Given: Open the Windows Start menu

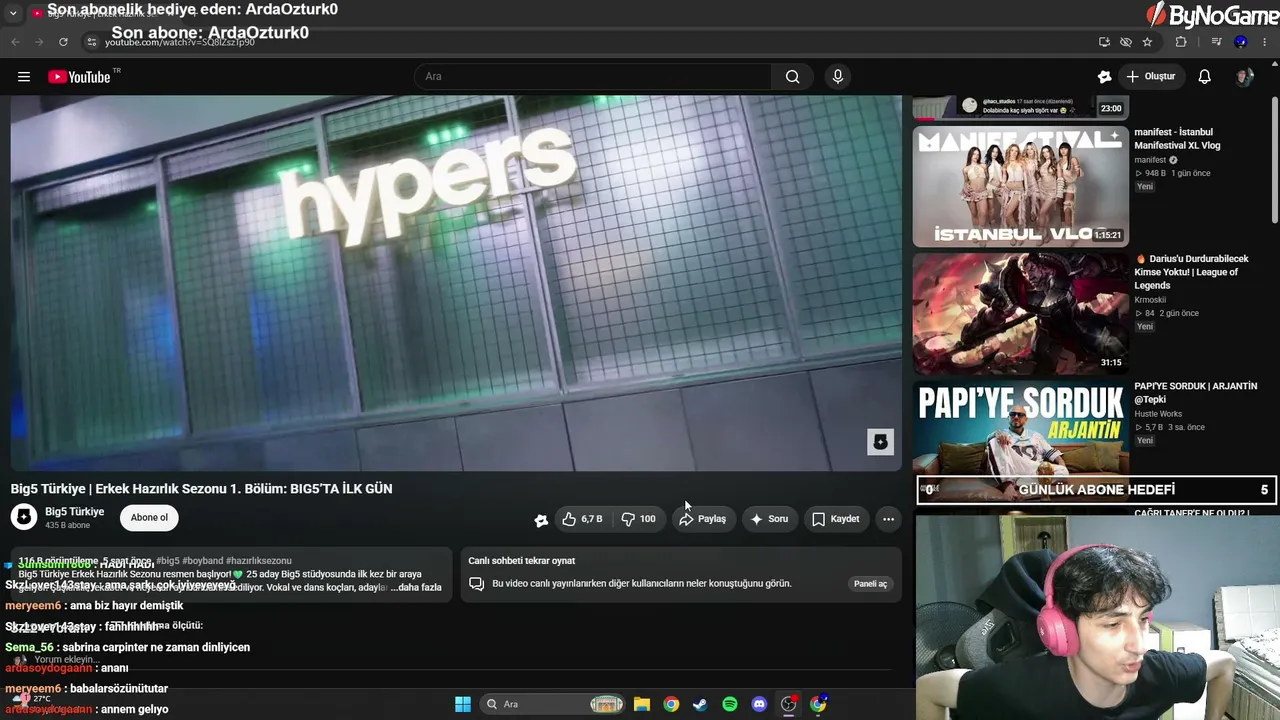Looking at the screenshot, I should point(463,704).
